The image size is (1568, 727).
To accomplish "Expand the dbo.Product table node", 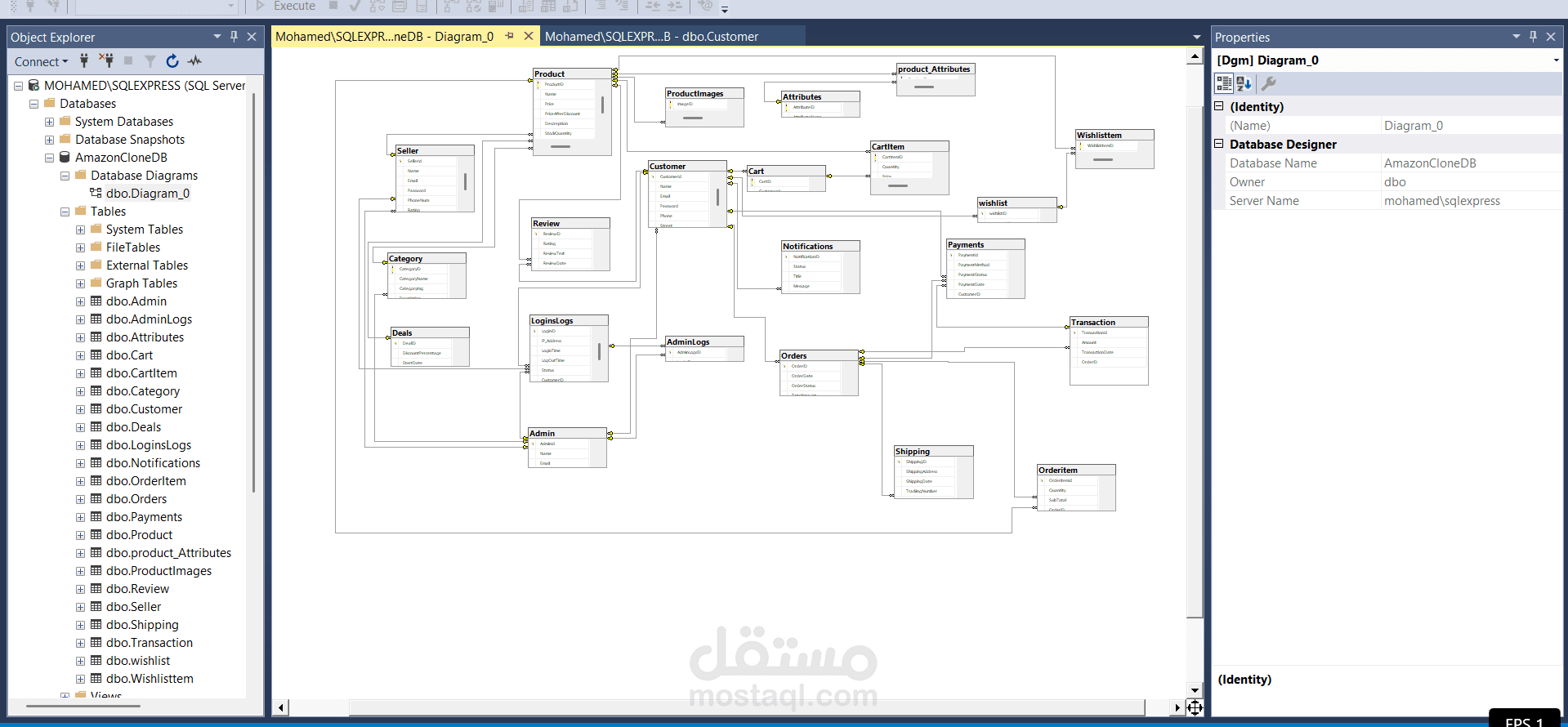I will pyautogui.click(x=80, y=535).
